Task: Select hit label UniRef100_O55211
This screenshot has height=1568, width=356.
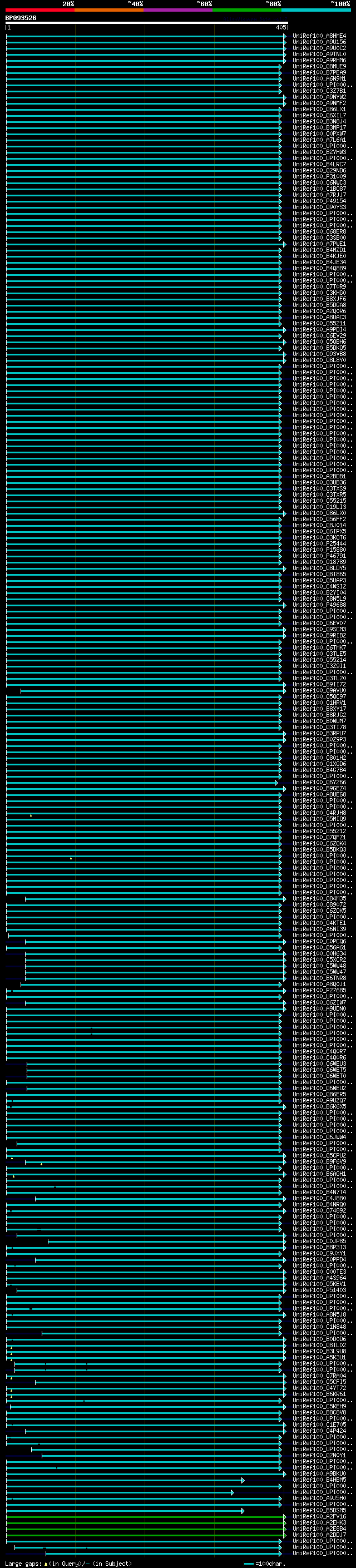Action: tap(319, 323)
